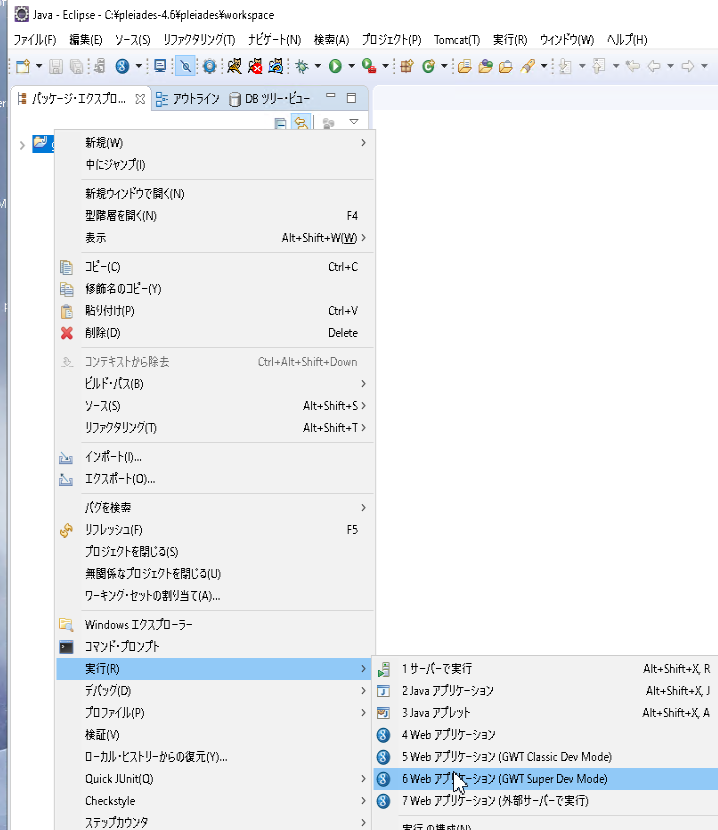
Task: Open the Run icon dropdown arrow
Action: pyautogui.click(x=351, y=66)
